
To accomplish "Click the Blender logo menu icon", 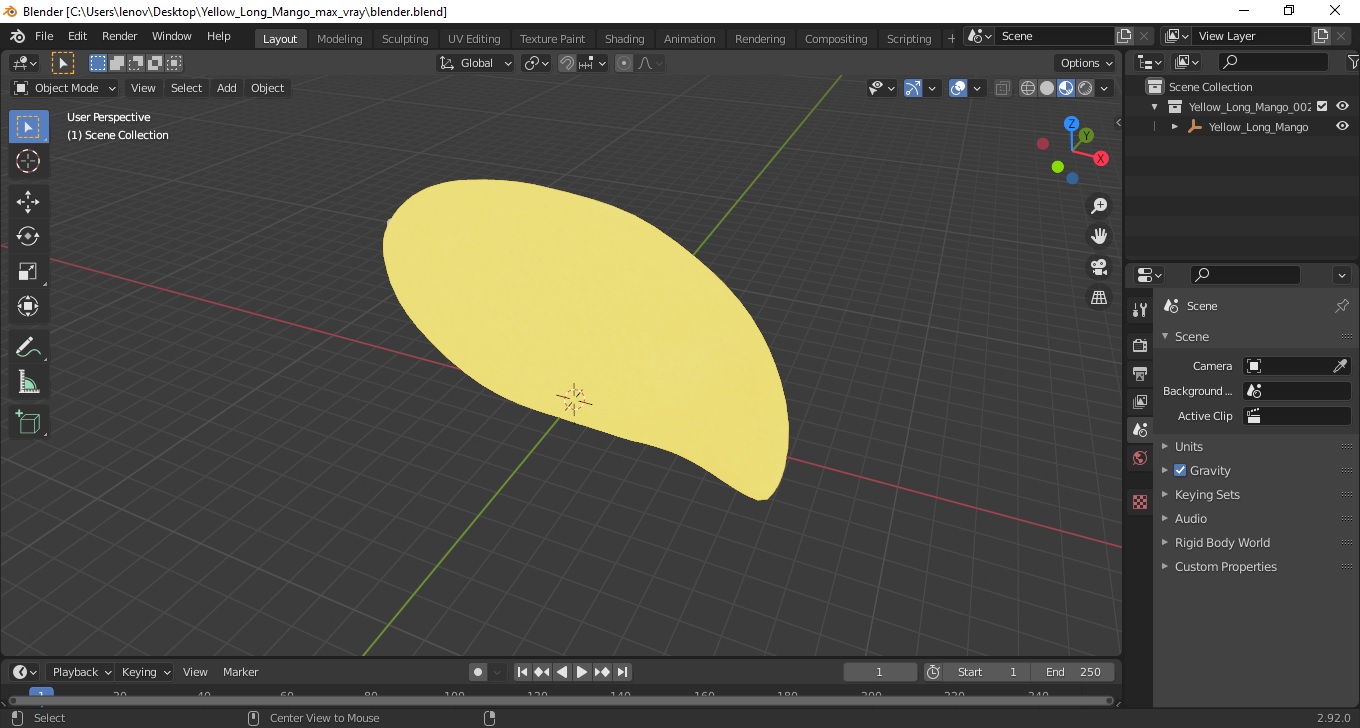I will click(x=16, y=36).
